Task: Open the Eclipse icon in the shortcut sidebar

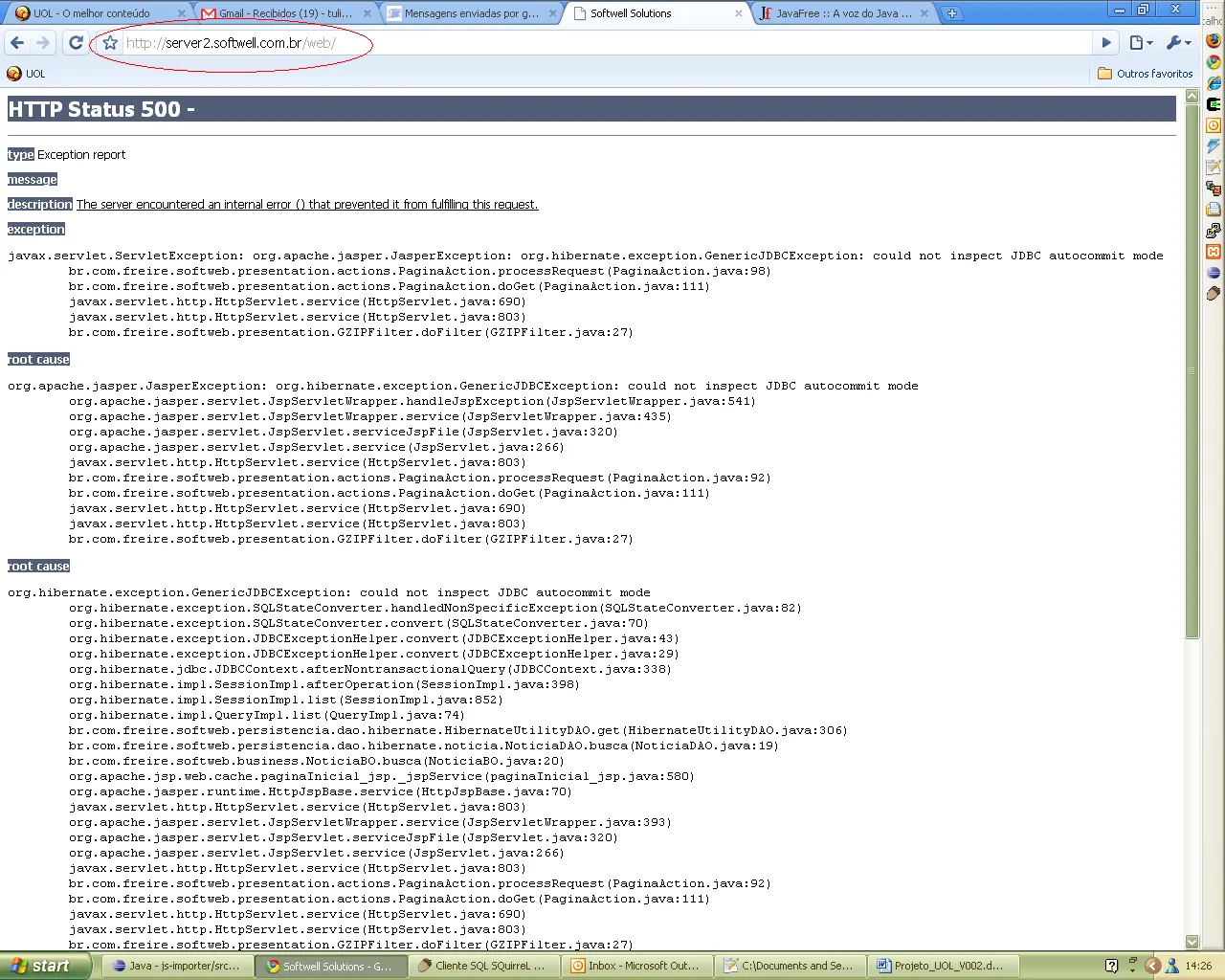Action: (1214, 273)
